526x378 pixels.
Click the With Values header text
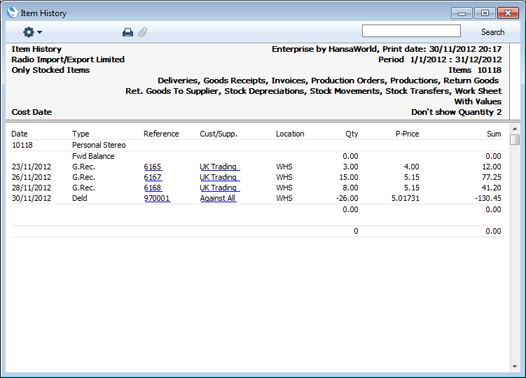click(x=478, y=102)
